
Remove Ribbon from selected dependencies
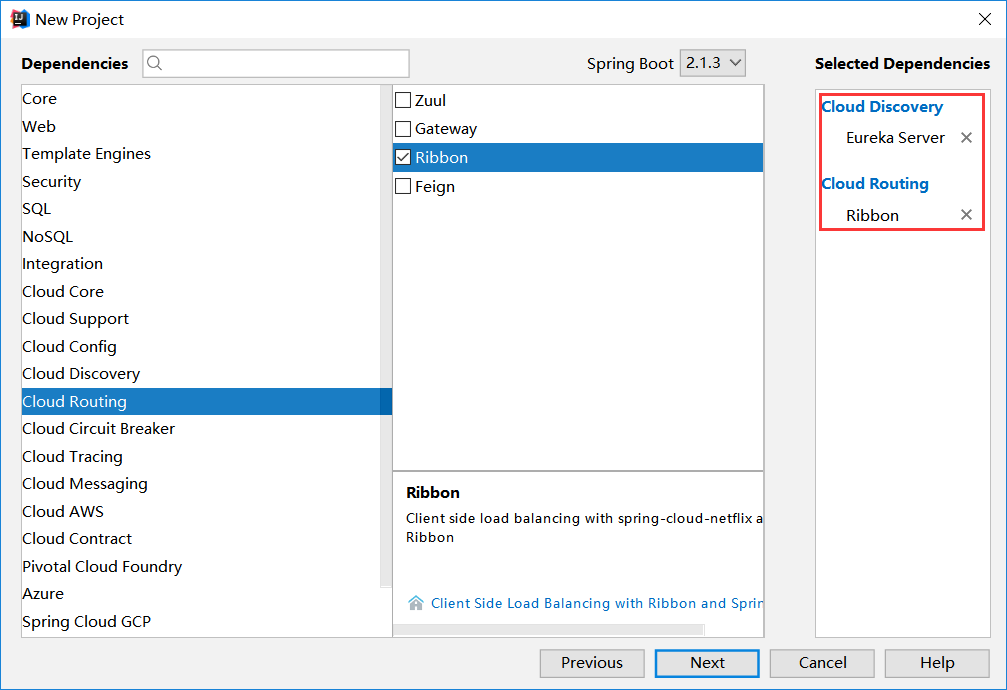(966, 215)
